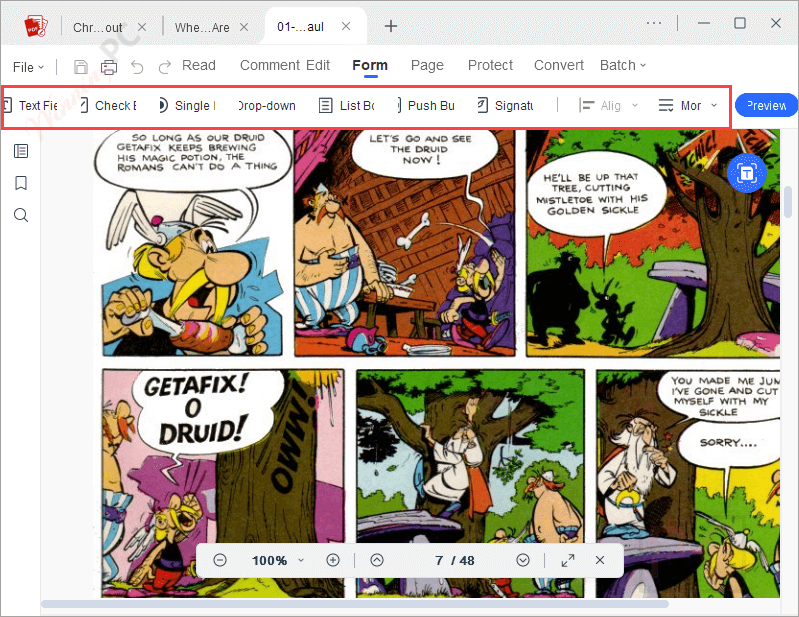Select the '01-...aul' document tab
This screenshot has height=617, width=799.
(301, 27)
